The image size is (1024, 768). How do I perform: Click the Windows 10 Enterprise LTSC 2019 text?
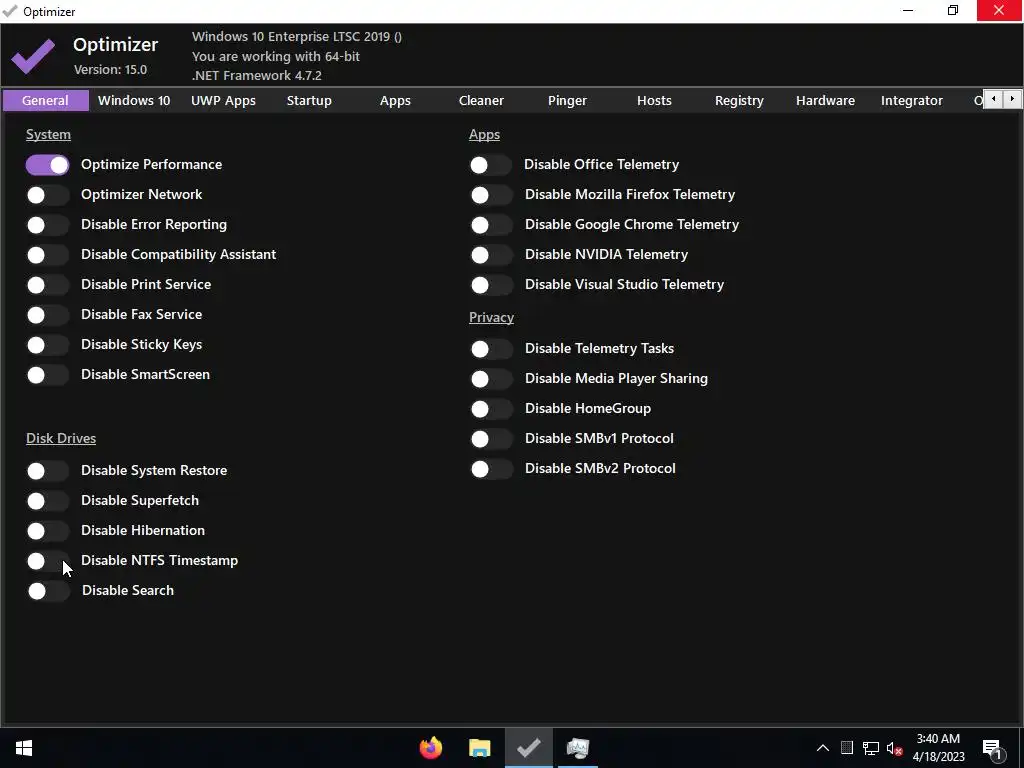pyautogui.click(x=297, y=37)
